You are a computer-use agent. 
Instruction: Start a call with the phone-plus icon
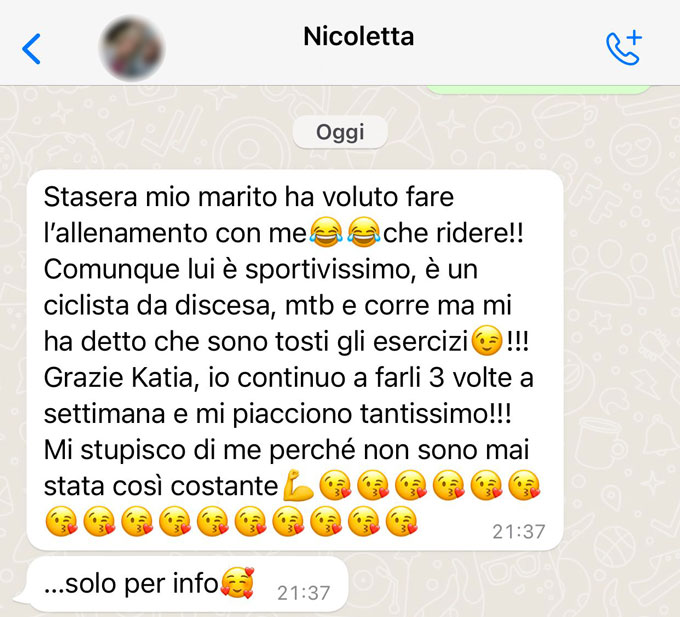click(x=624, y=48)
